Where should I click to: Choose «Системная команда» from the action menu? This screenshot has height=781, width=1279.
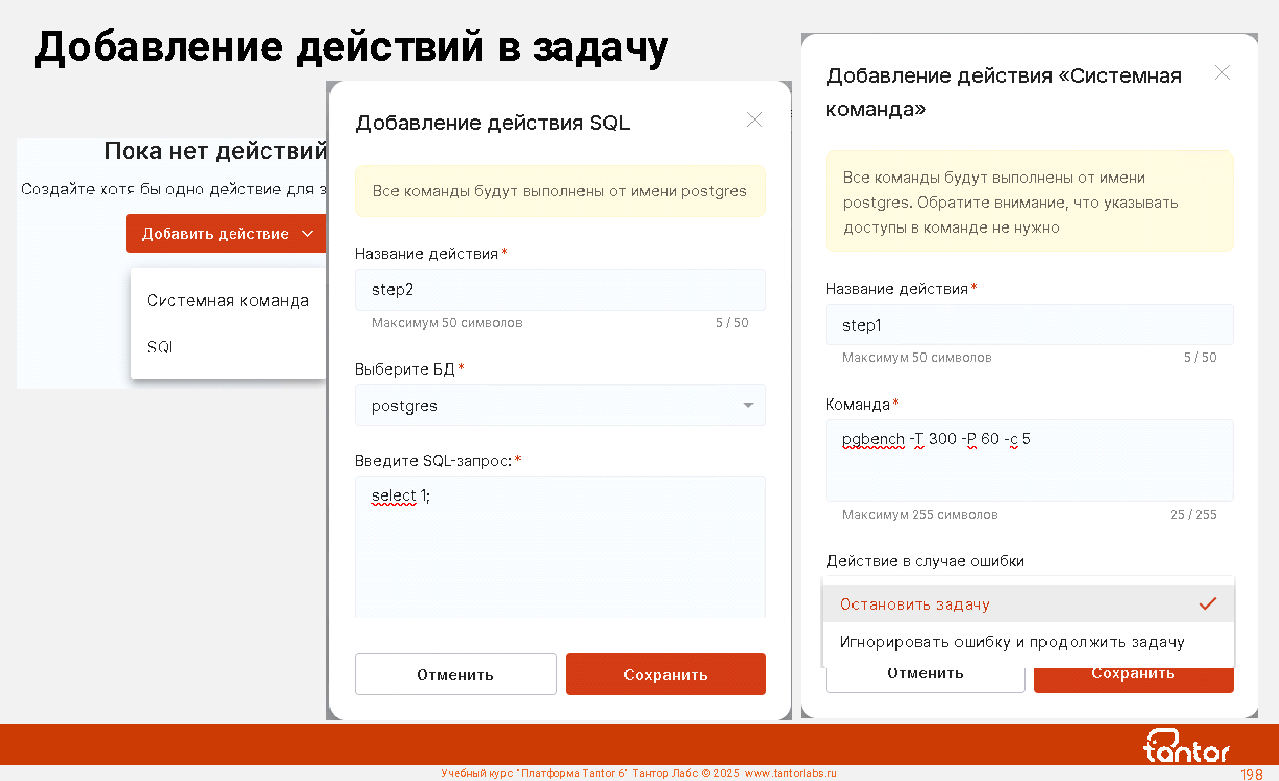(228, 300)
